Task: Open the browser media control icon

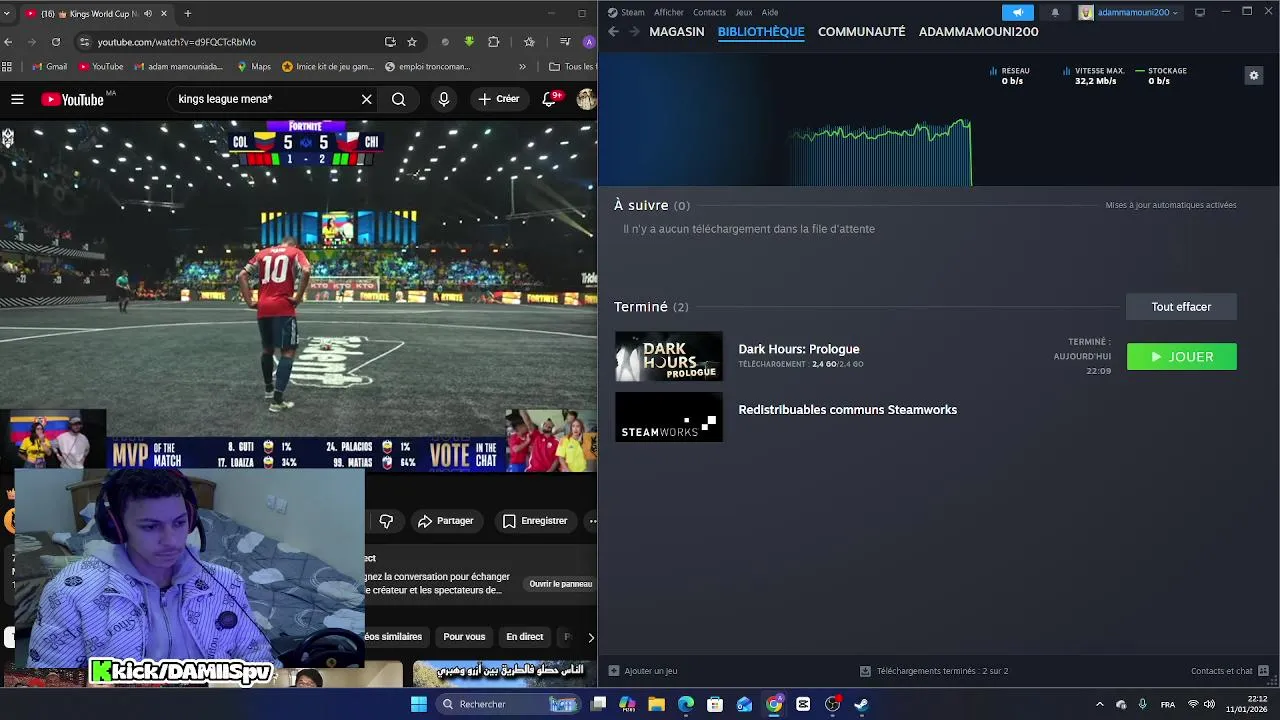Action: tap(565, 42)
